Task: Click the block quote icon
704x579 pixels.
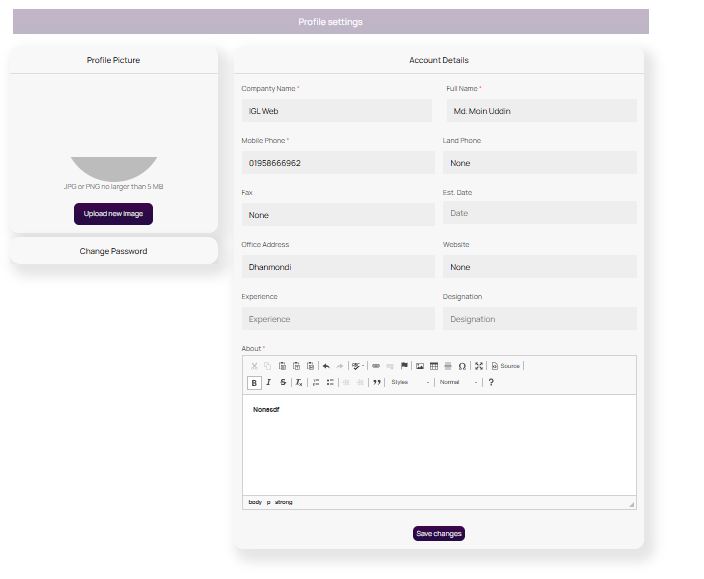Action: pos(377,382)
